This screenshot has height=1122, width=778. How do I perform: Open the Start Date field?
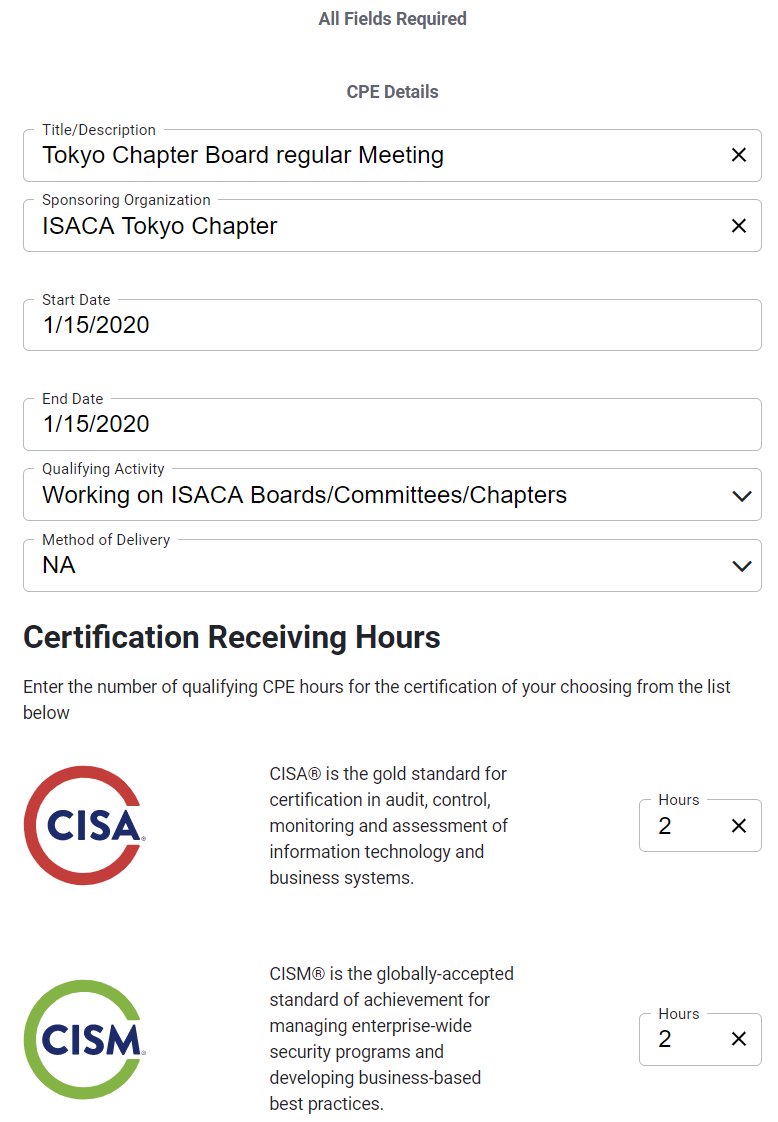(x=392, y=325)
